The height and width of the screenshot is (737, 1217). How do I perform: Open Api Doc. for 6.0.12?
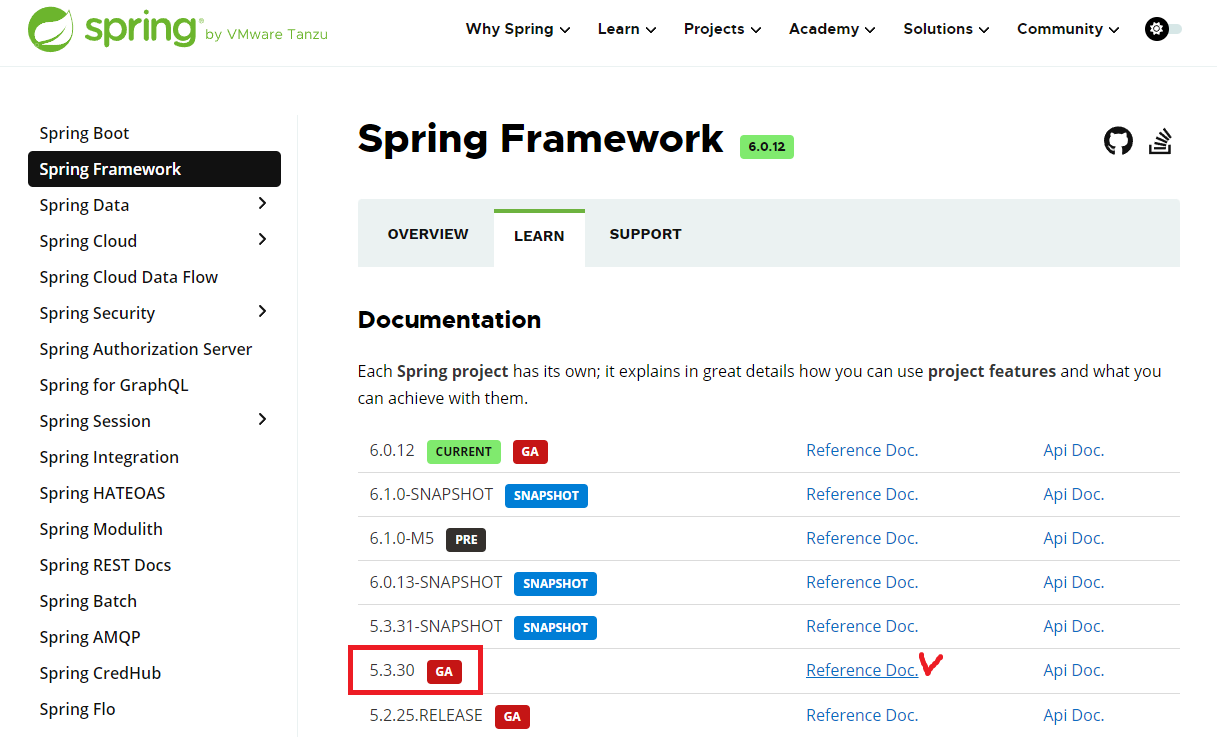click(1074, 450)
